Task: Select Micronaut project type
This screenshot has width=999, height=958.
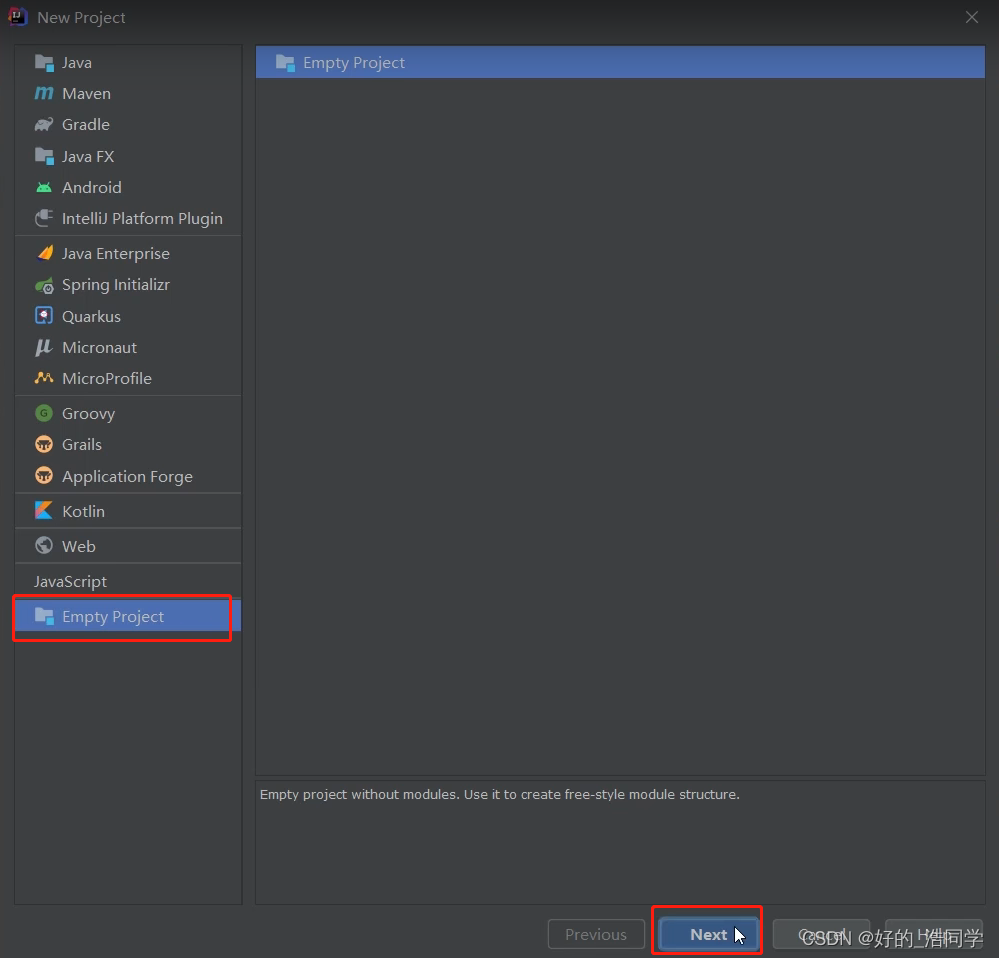Action: 128,347
